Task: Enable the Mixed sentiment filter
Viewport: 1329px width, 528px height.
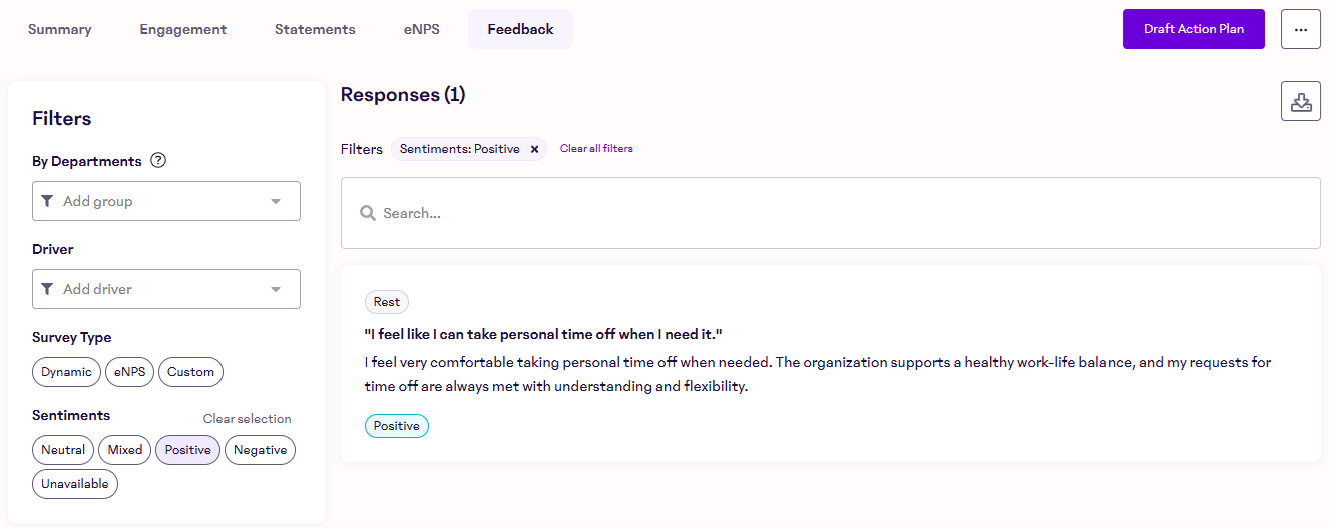Action: tap(125, 450)
